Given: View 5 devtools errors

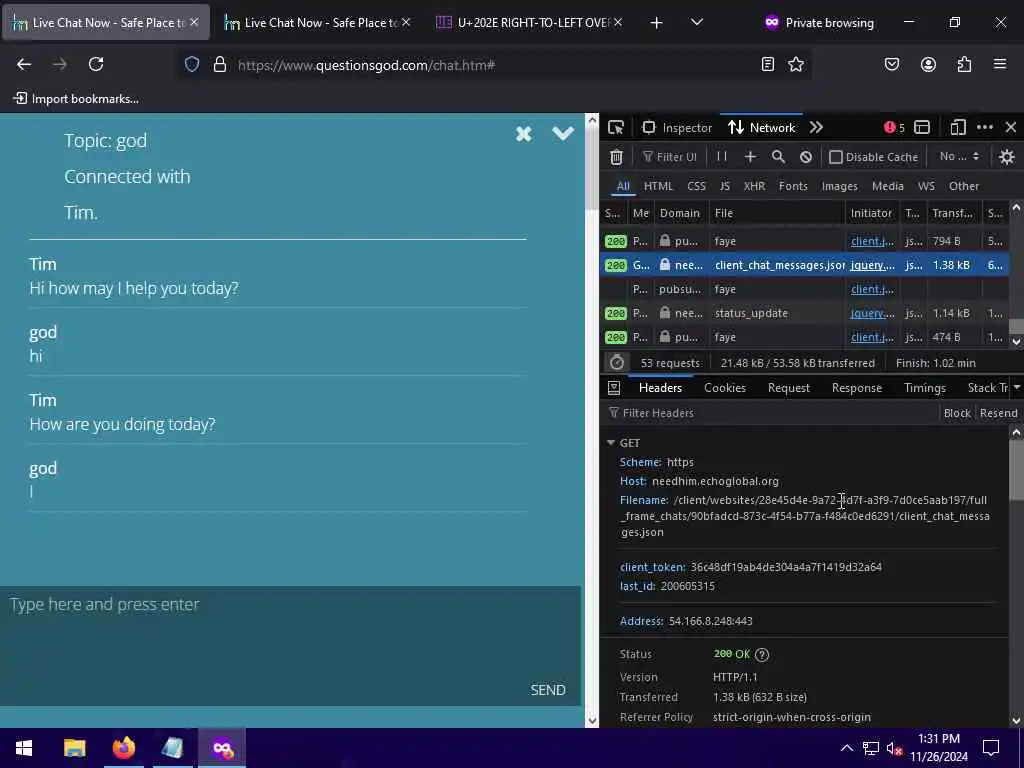Looking at the screenshot, I should (895, 127).
